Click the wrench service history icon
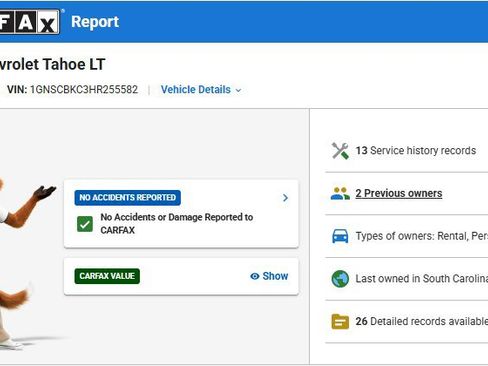Viewport: 488px width, 366px height. 340,151
